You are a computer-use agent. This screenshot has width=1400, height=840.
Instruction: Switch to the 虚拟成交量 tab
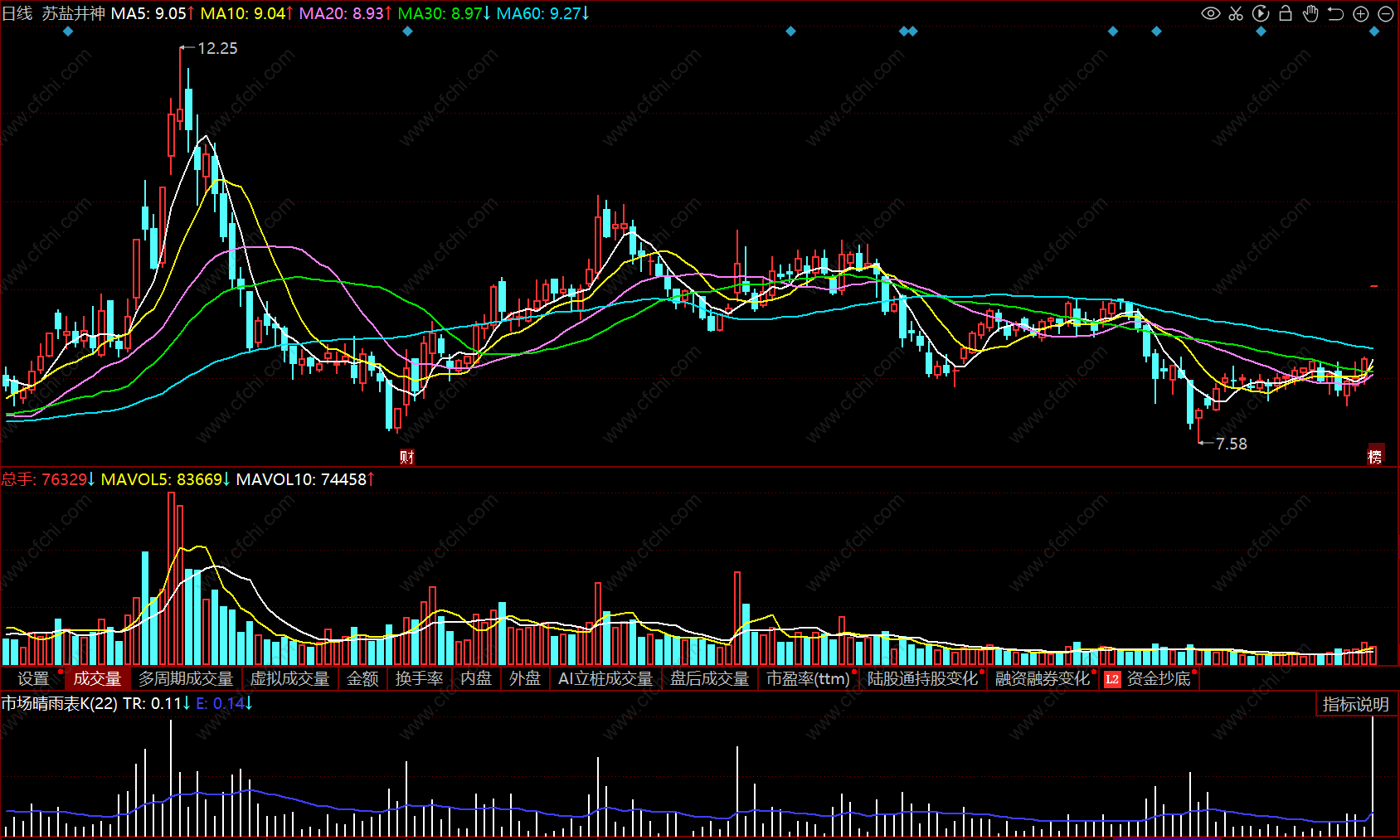(290, 679)
